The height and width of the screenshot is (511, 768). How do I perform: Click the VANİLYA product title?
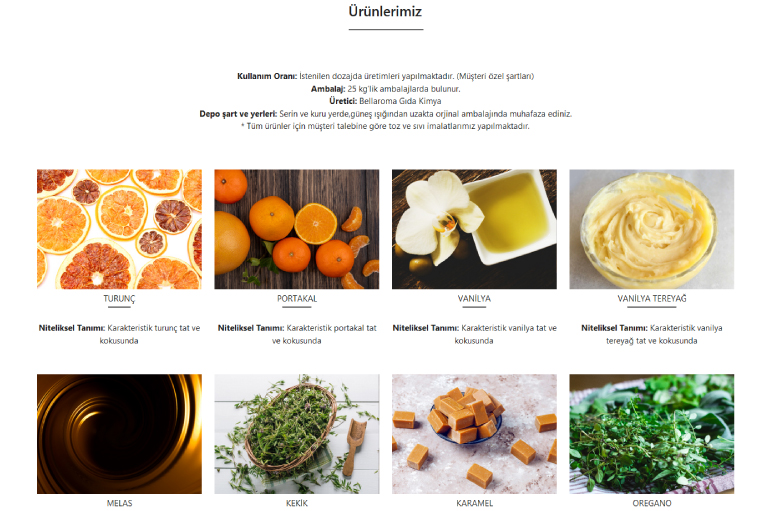pos(474,298)
